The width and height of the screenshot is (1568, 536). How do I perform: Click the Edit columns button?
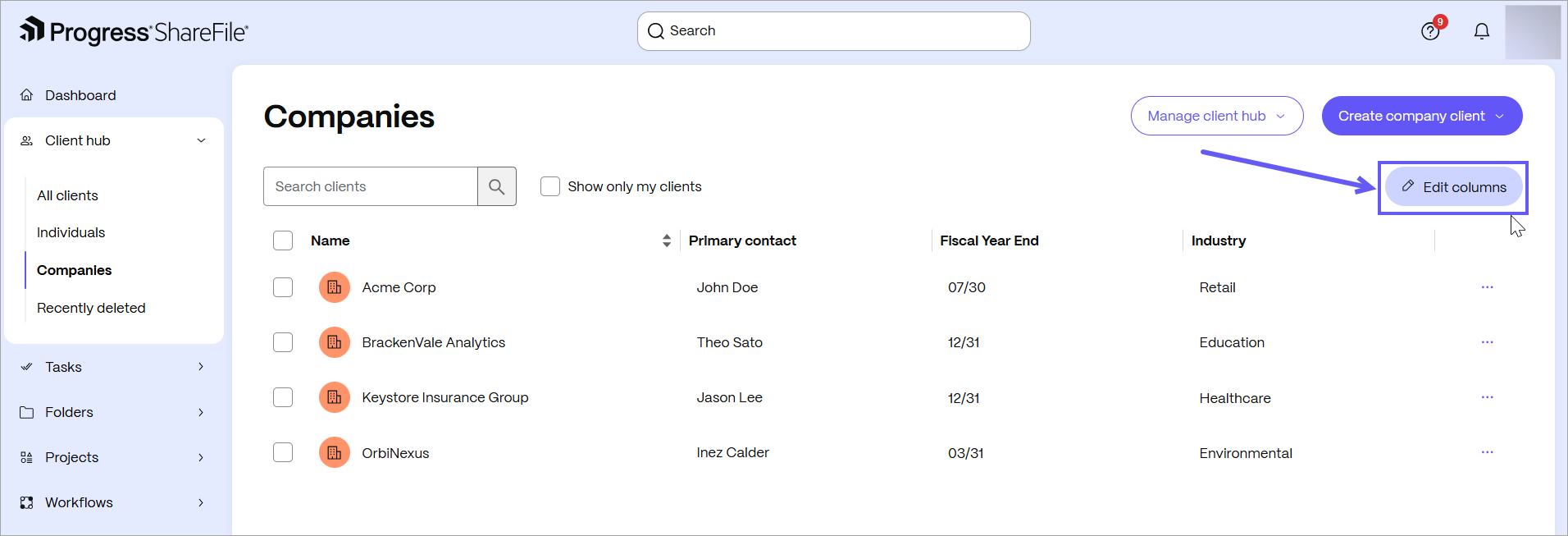pyautogui.click(x=1453, y=187)
